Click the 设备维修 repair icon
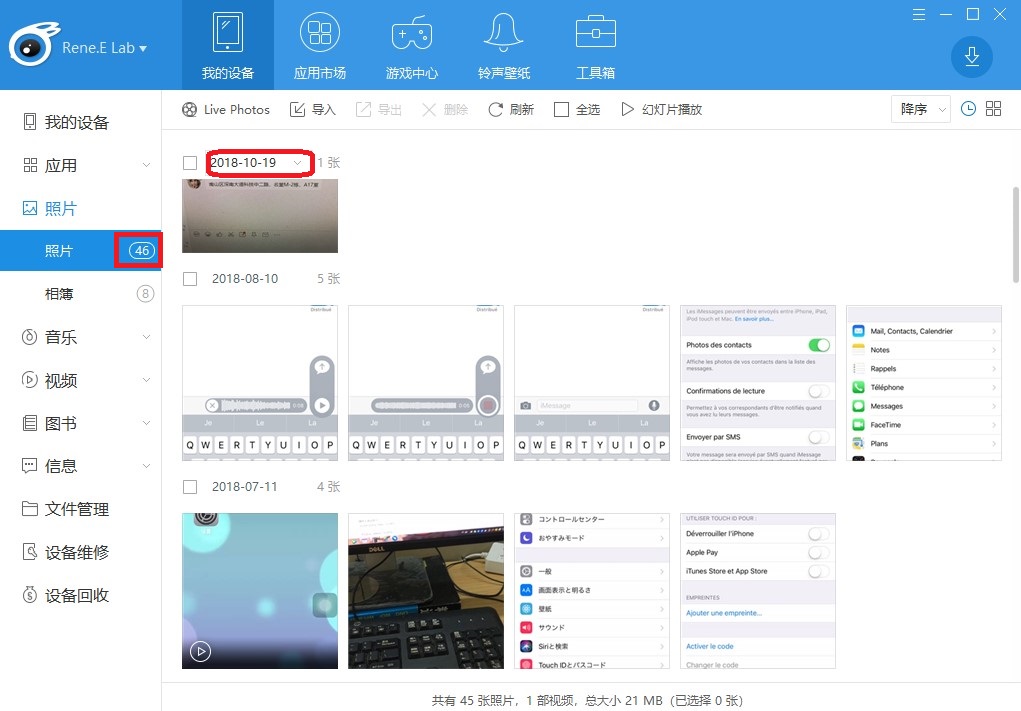 29,551
